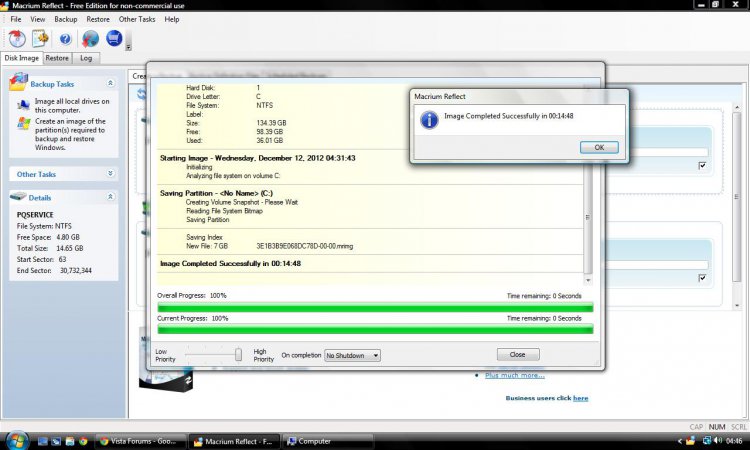Click the taskbar clock showing 04:46
750x450 pixels.
(x=734, y=441)
